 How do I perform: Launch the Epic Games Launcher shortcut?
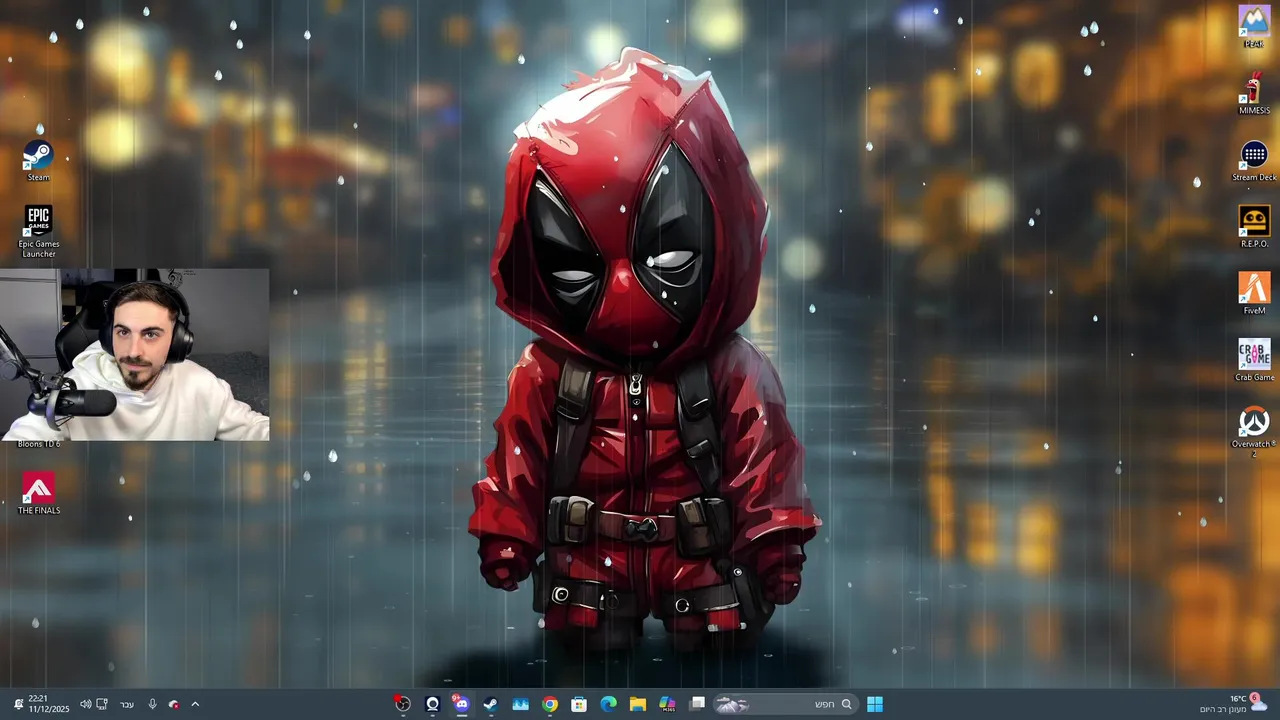[x=38, y=232]
